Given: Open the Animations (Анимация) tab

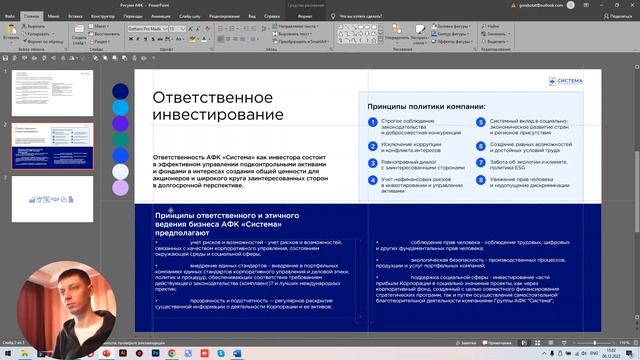Looking at the screenshot, I should click(161, 16).
